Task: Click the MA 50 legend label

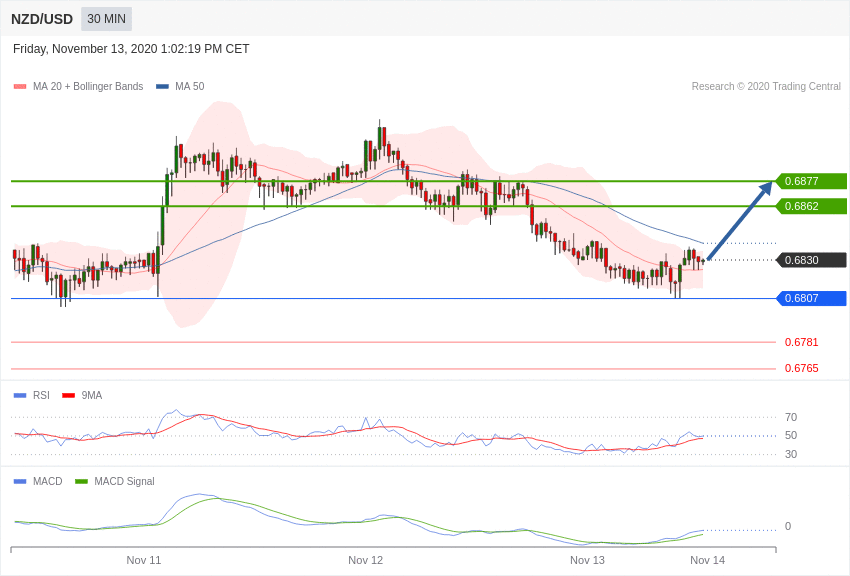Action: tap(190, 86)
